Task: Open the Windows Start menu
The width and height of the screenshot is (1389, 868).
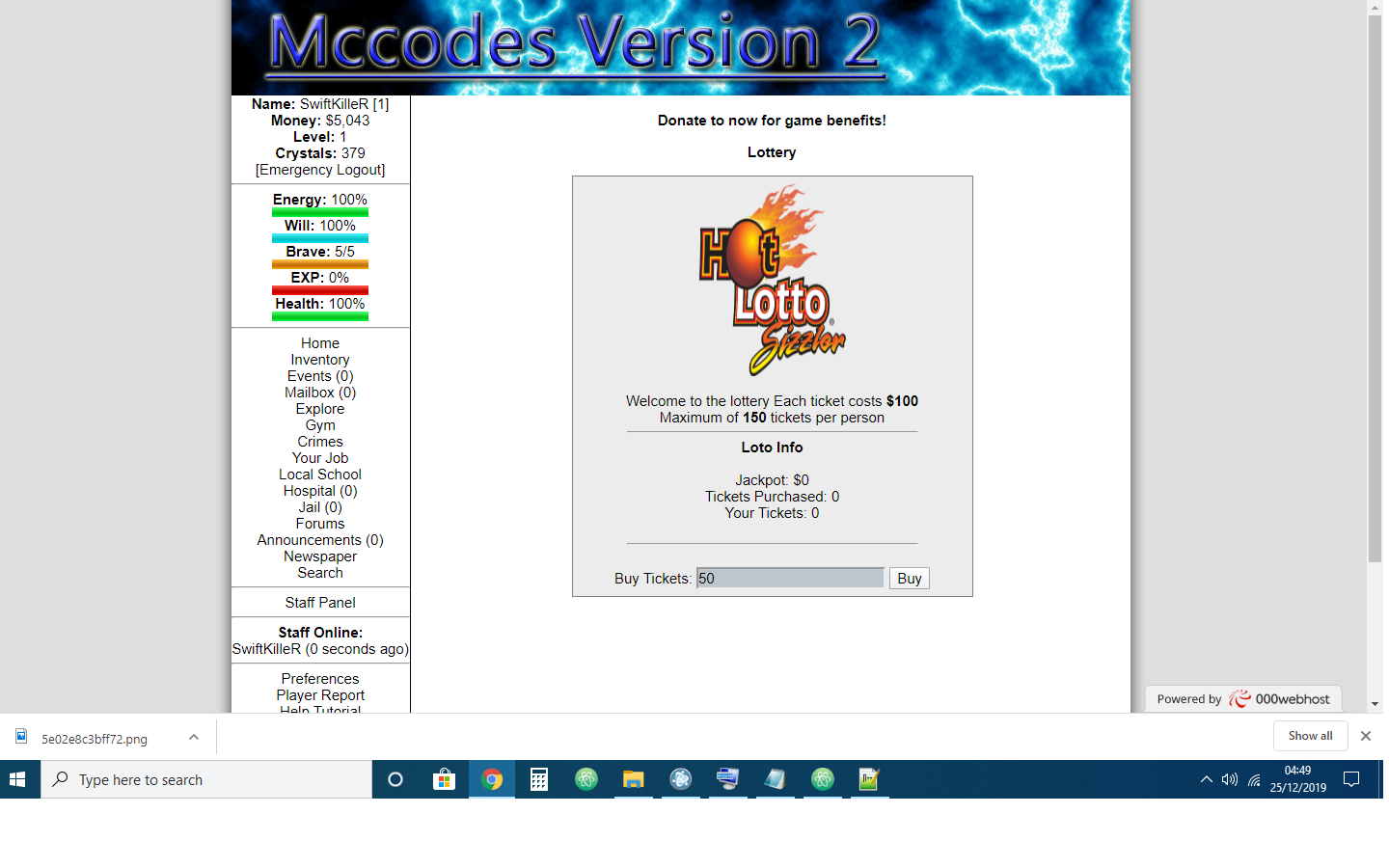Action: click(18, 779)
